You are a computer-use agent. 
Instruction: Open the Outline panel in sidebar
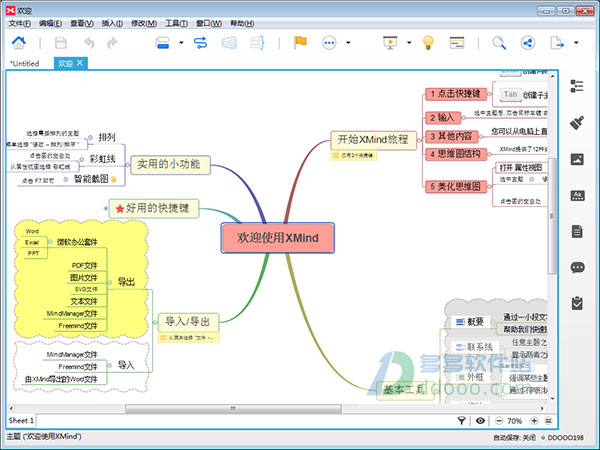click(577, 86)
